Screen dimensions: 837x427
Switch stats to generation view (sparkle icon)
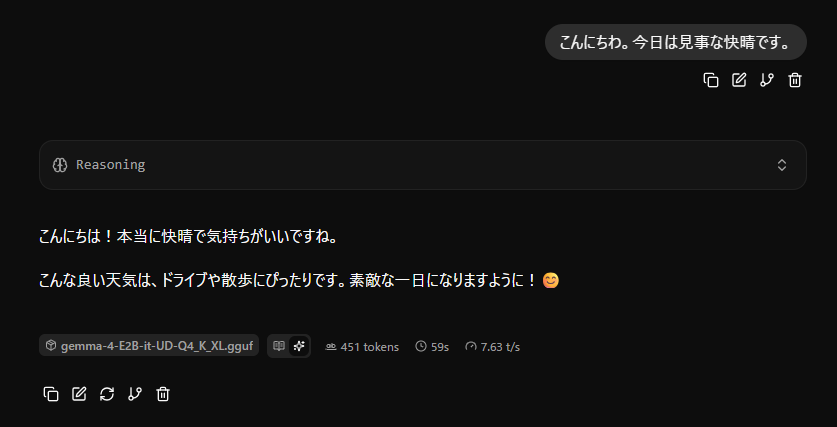[x=299, y=346]
